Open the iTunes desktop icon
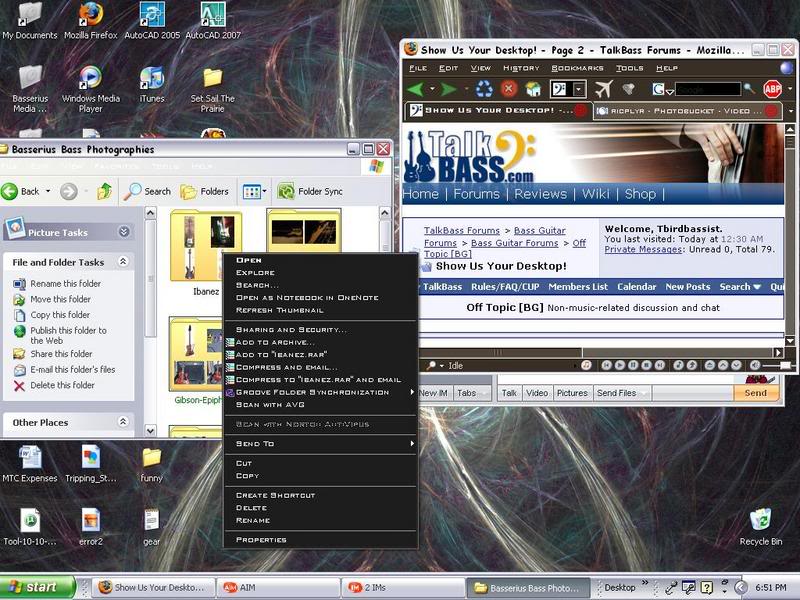 [x=152, y=85]
